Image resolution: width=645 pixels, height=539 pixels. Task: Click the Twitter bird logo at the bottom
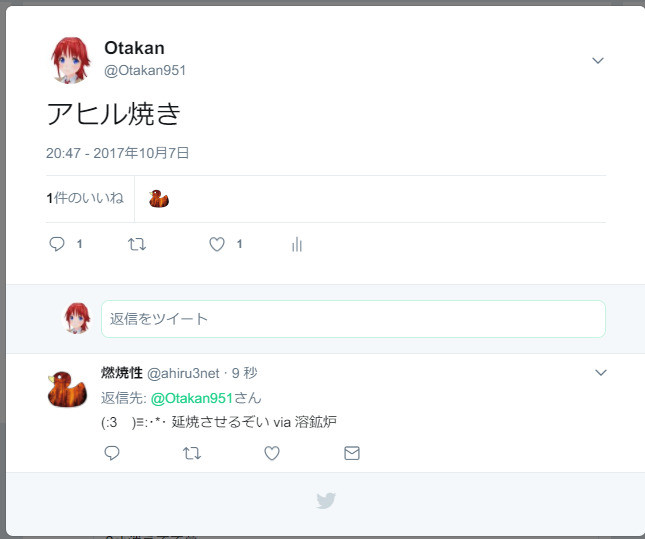pos(326,500)
